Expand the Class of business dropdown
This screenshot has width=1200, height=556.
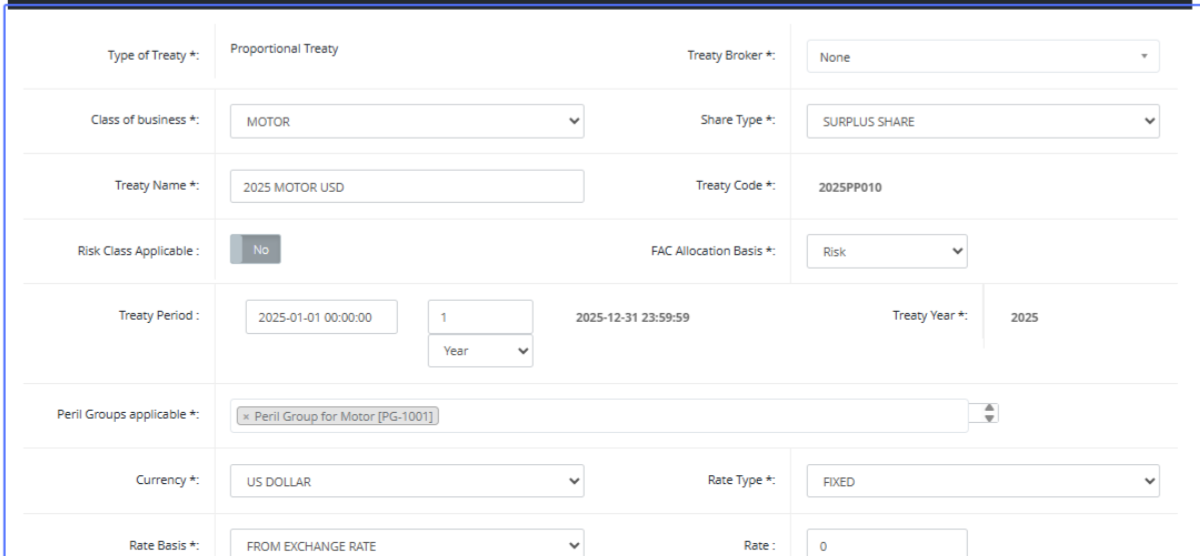coord(406,122)
